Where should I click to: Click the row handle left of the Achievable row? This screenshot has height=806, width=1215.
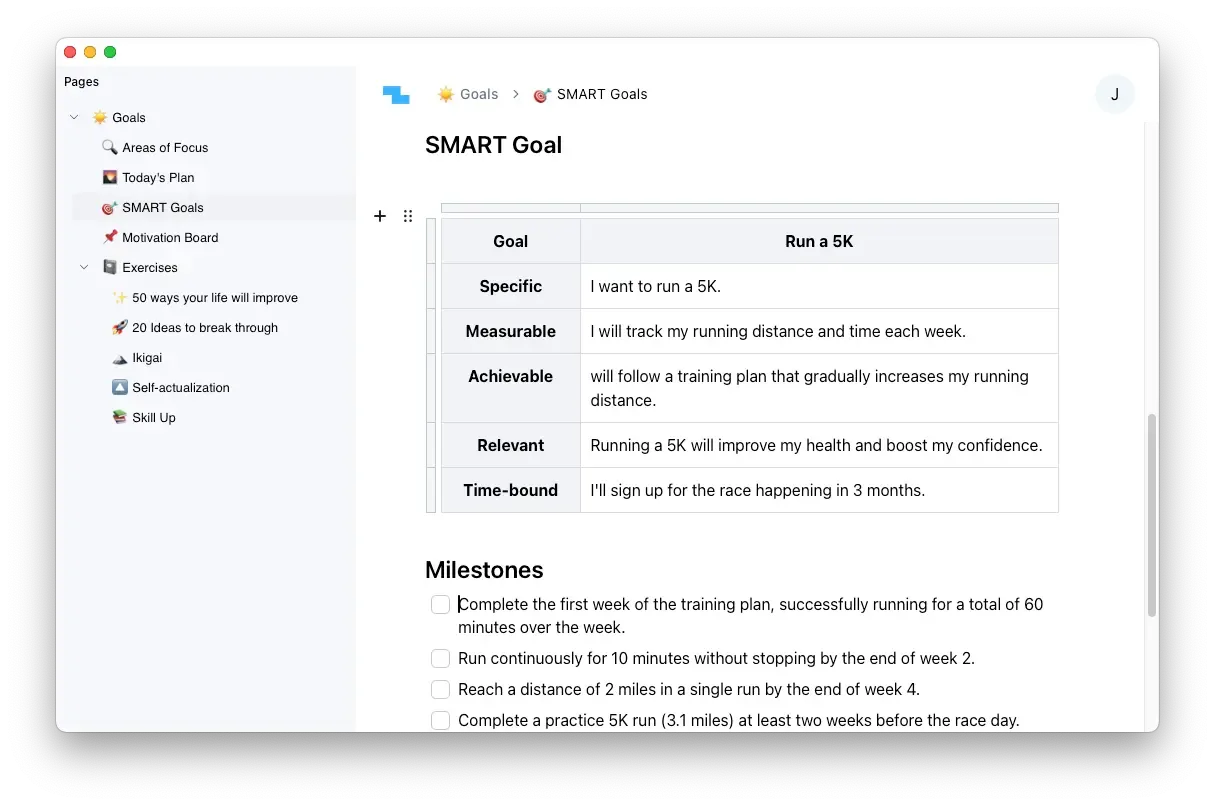(x=431, y=388)
